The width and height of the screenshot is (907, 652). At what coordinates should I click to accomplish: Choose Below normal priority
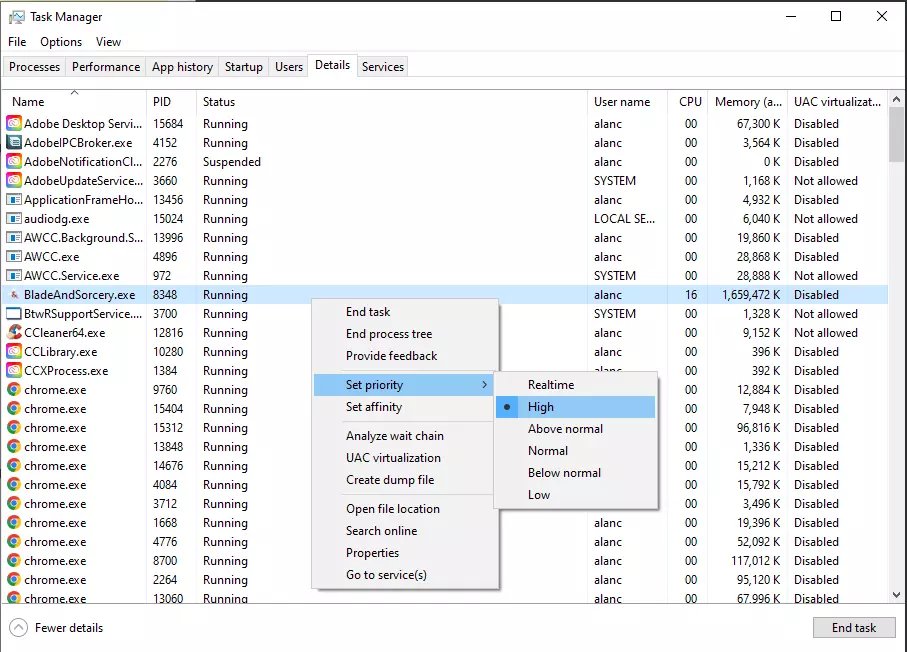tap(564, 473)
